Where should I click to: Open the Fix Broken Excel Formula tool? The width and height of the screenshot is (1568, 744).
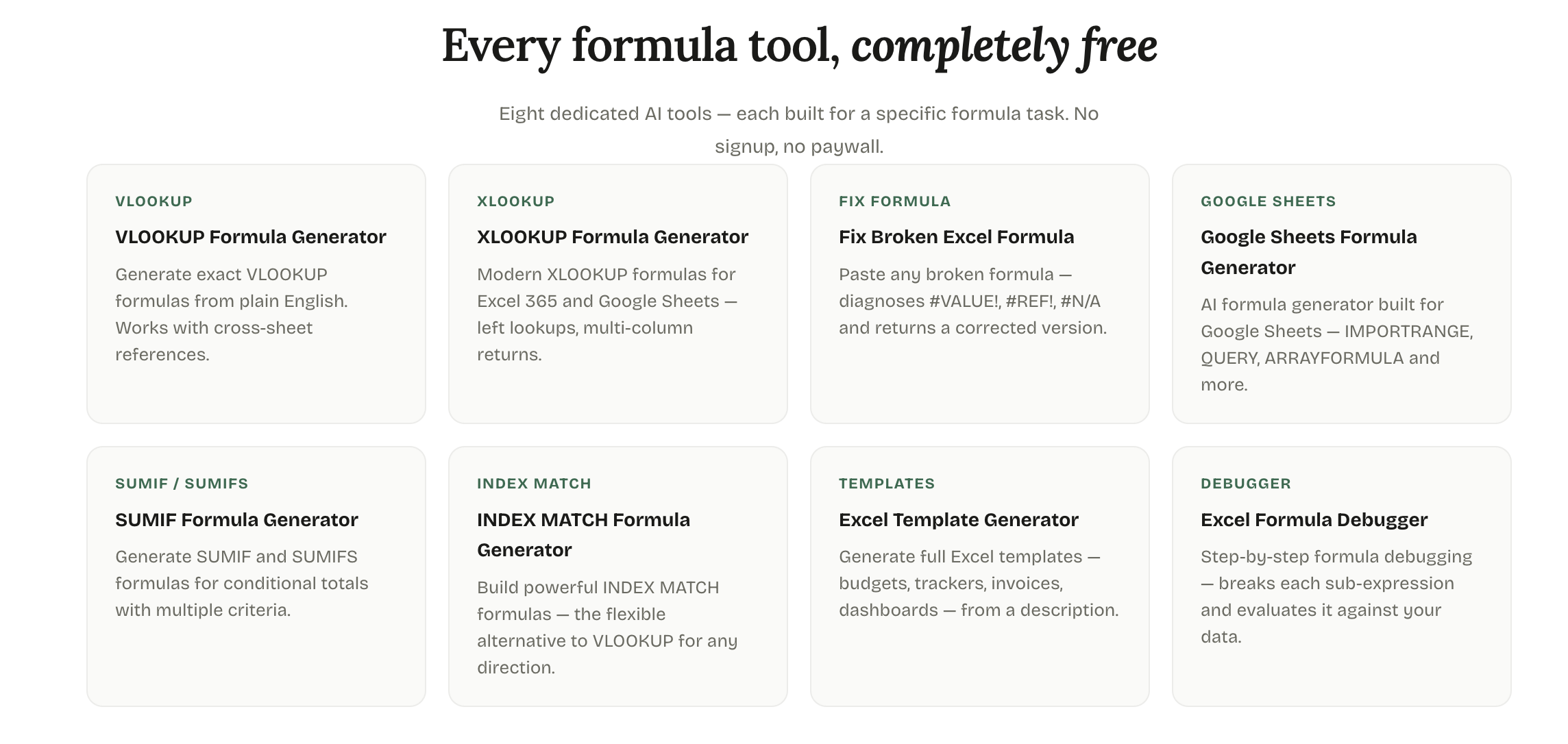(x=956, y=236)
